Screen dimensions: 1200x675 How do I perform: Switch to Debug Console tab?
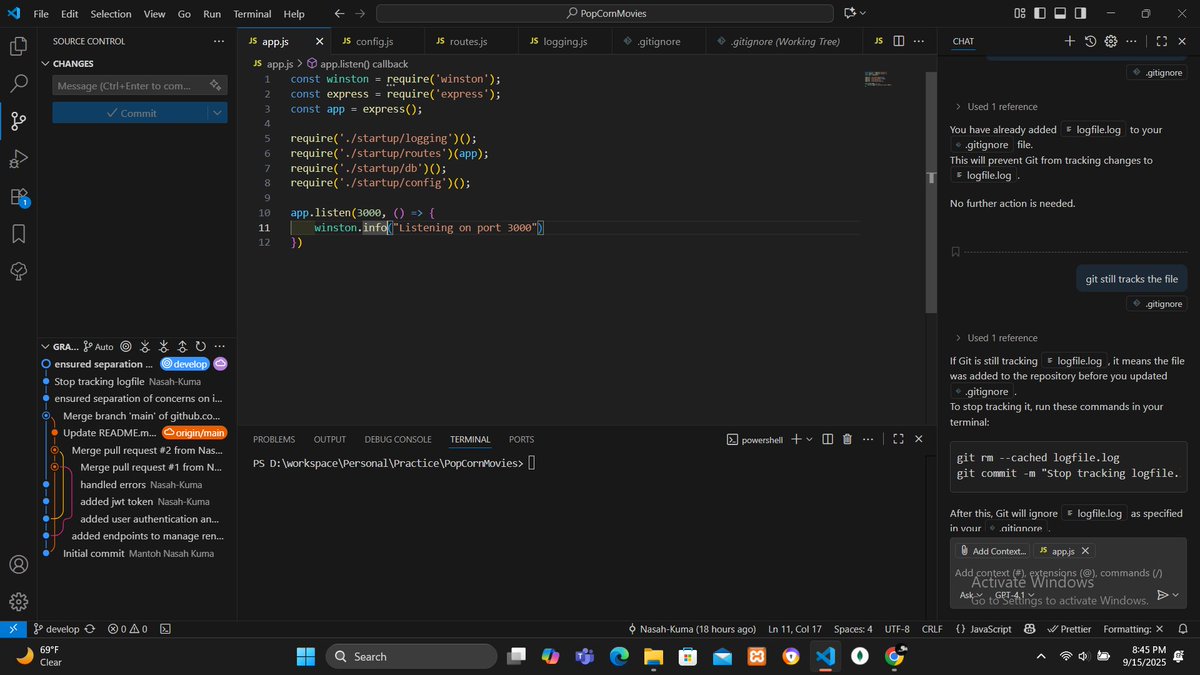(398, 439)
